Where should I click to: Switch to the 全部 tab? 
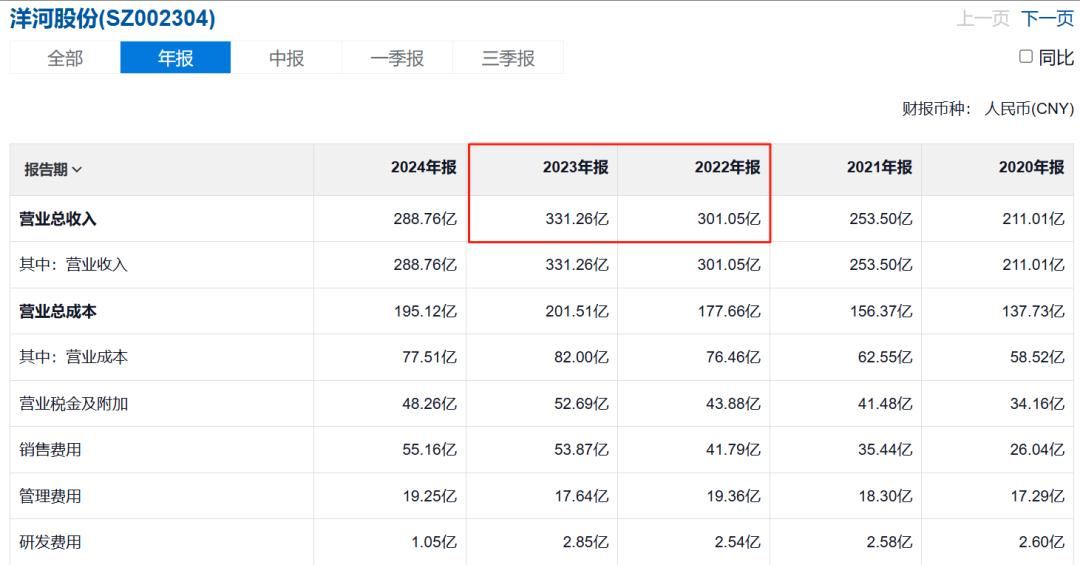pos(65,58)
